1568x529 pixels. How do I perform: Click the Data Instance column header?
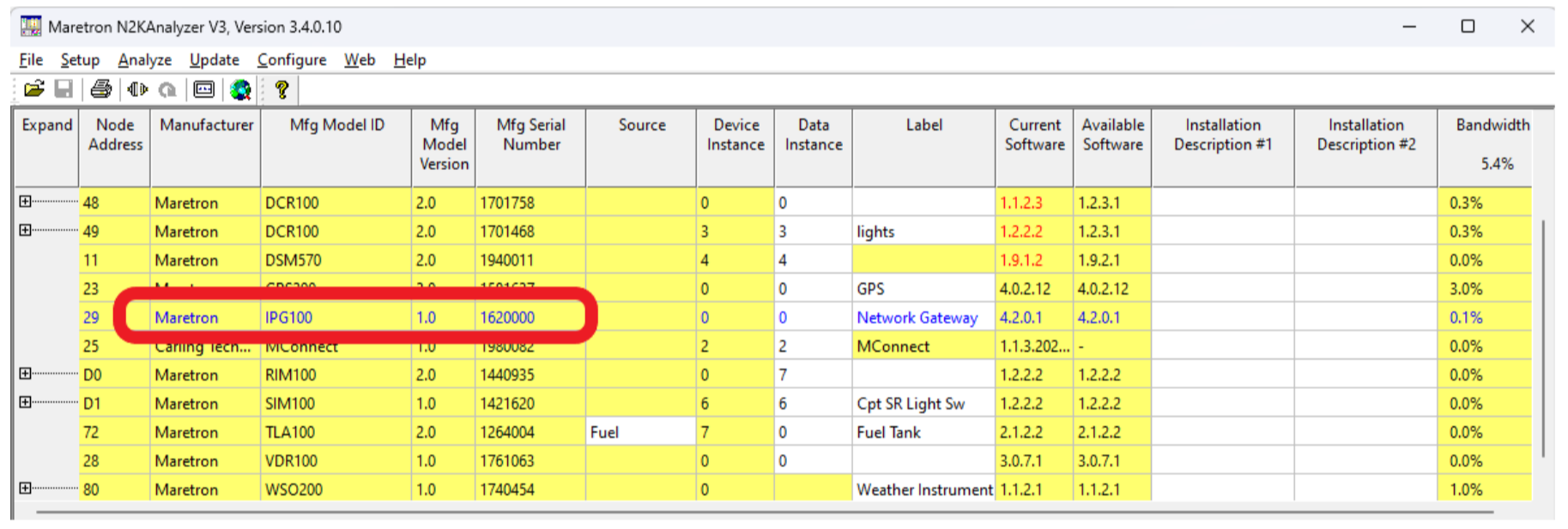coord(814,148)
